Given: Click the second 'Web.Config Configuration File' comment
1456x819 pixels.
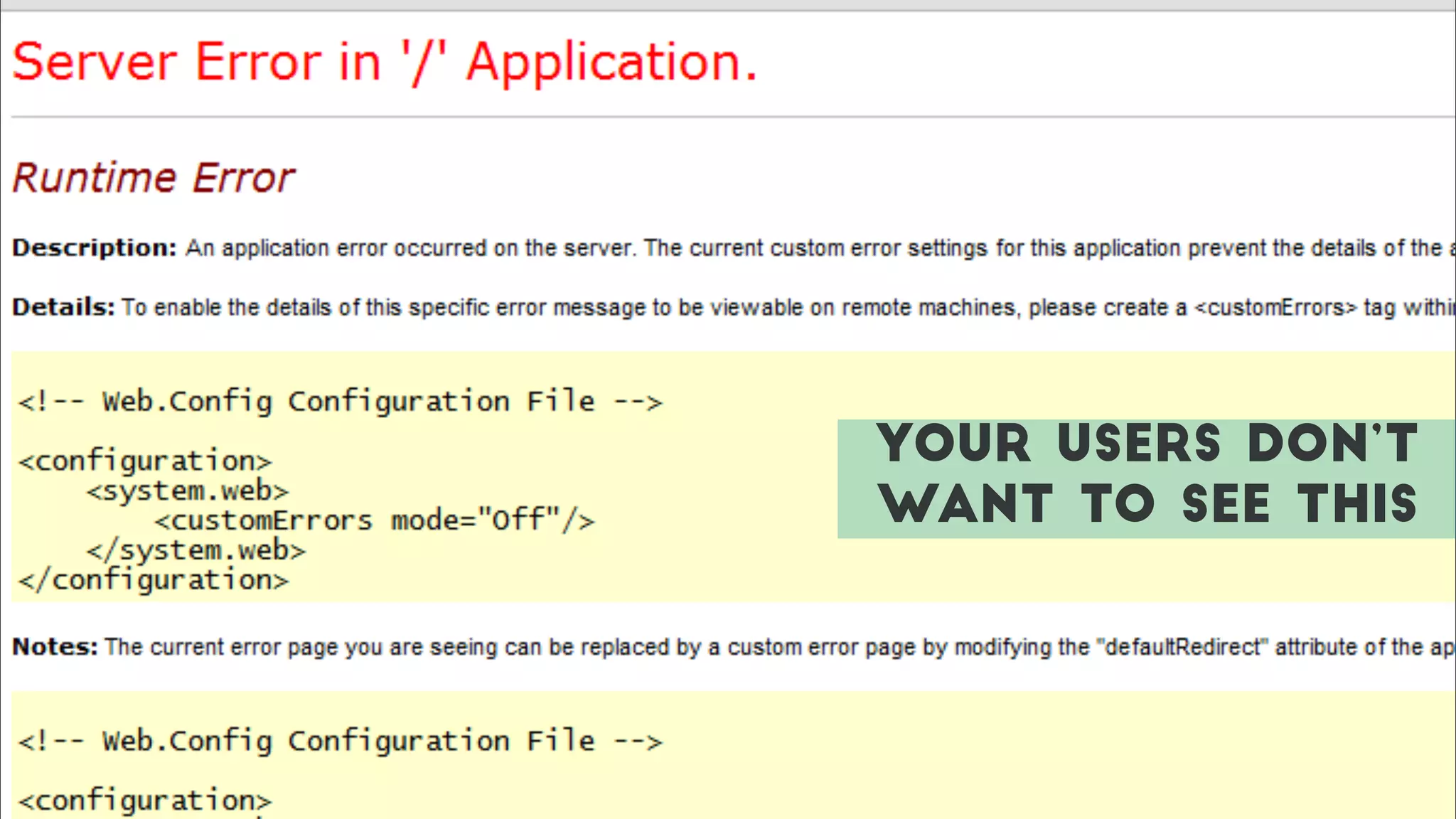Looking at the screenshot, I should click(x=340, y=742).
